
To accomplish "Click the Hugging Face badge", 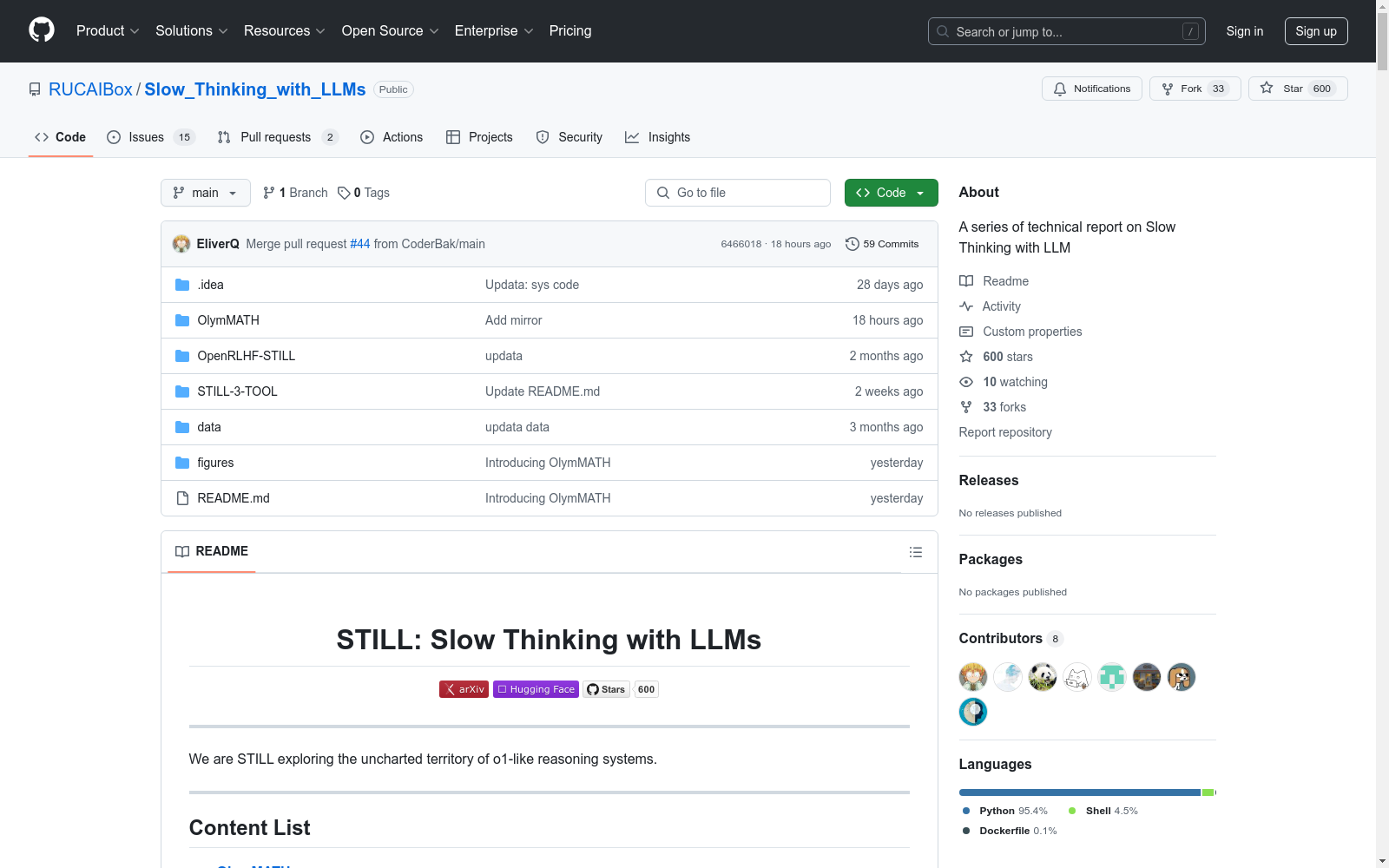I will click(536, 689).
